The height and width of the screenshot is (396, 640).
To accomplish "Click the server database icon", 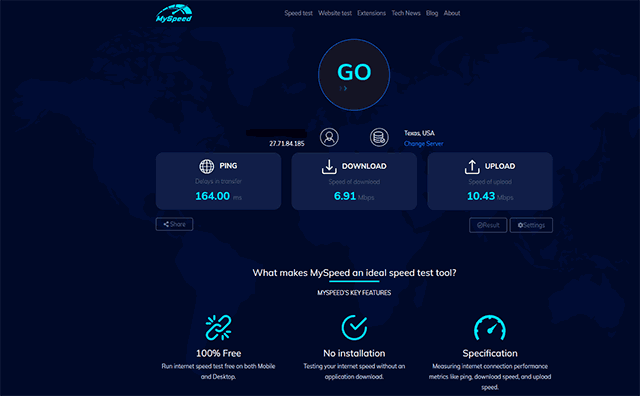I will (379, 137).
